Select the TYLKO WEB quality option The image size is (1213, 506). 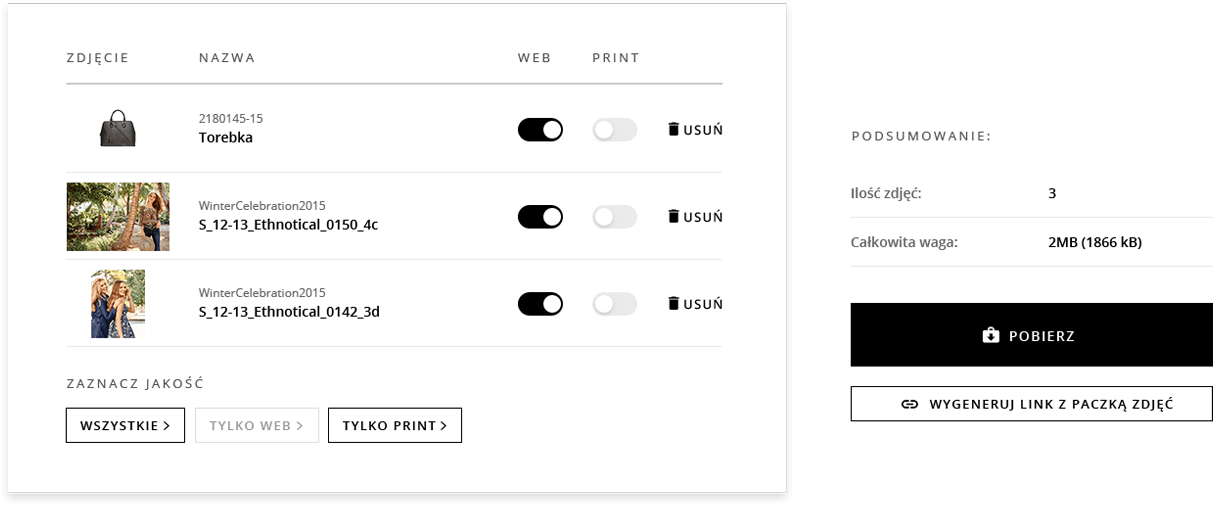tap(257, 425)
